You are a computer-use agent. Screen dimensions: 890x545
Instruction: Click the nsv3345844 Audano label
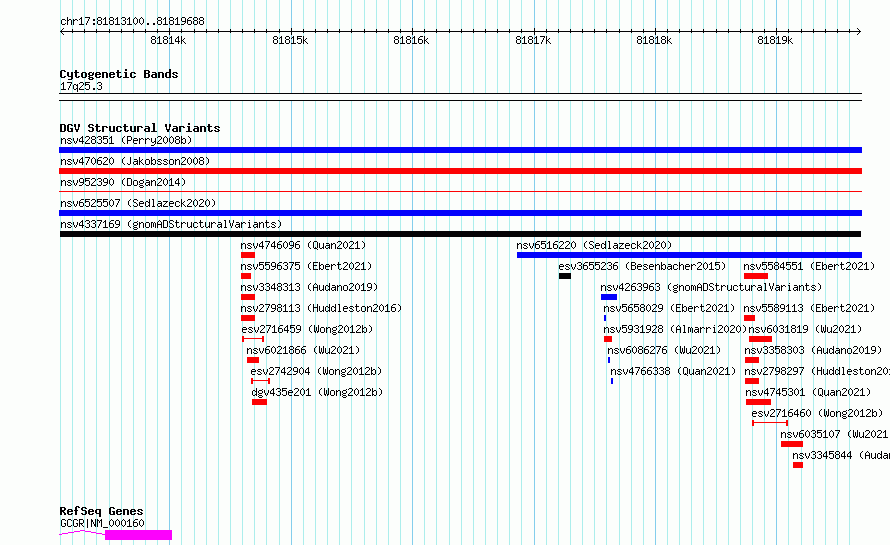(x=841, y=455)
